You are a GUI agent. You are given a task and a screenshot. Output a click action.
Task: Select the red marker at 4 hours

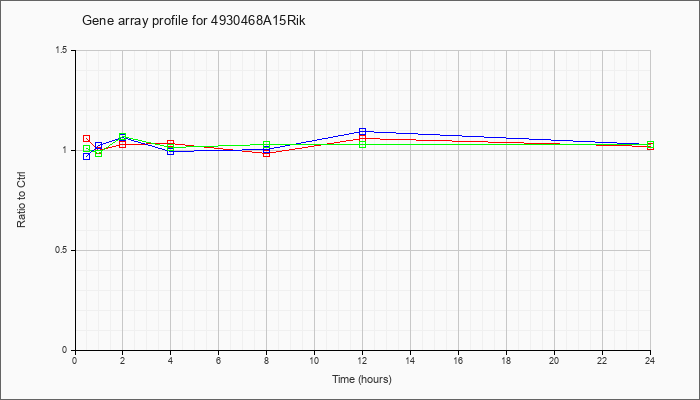pos(171,143)
